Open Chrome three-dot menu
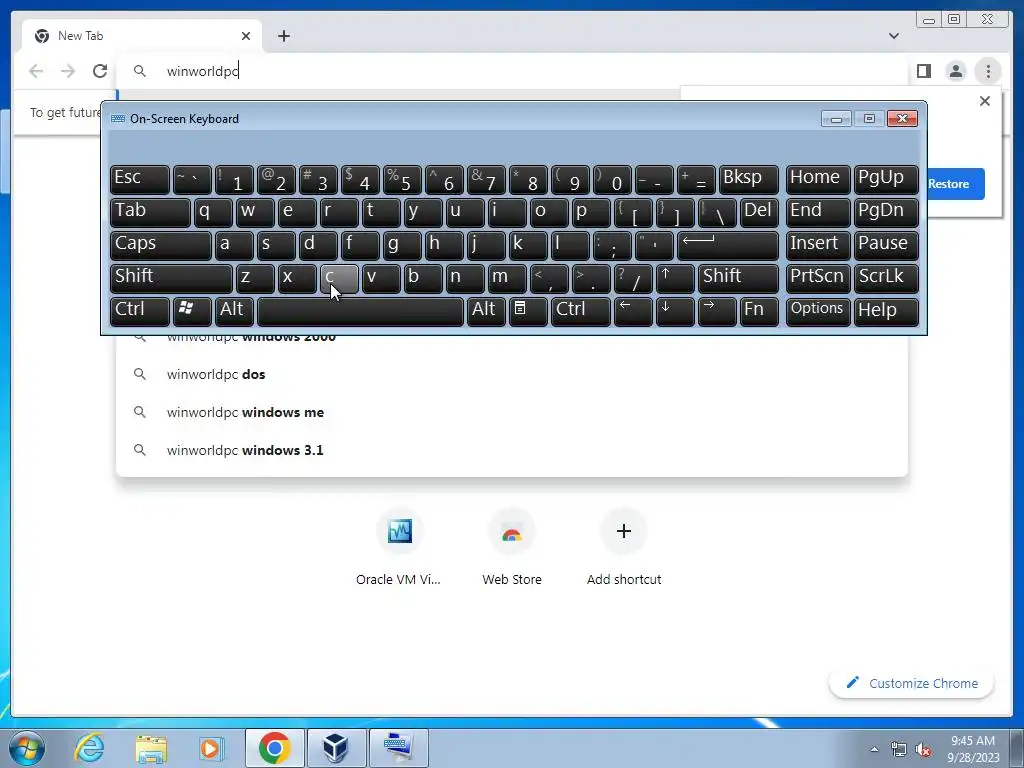Image resolution: width=1024 pixels, height=768 pixels. pos(988,71)
